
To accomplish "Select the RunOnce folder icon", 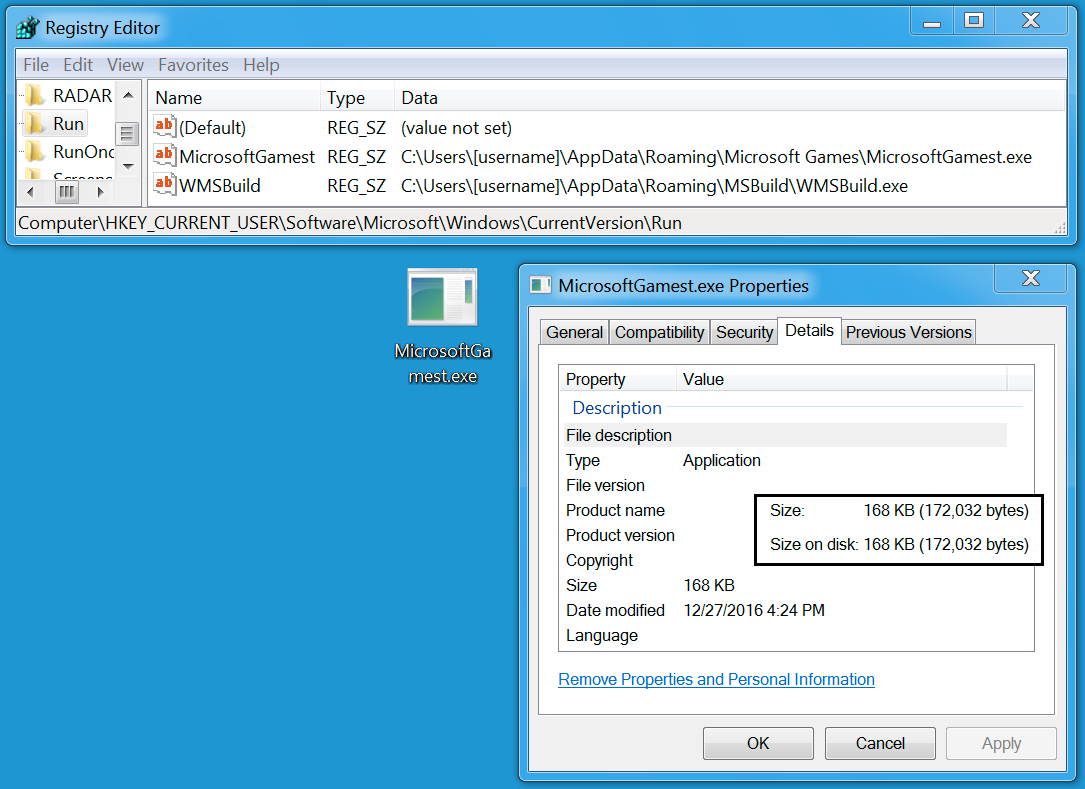I will pyautogui.click(x=35, y=152).
